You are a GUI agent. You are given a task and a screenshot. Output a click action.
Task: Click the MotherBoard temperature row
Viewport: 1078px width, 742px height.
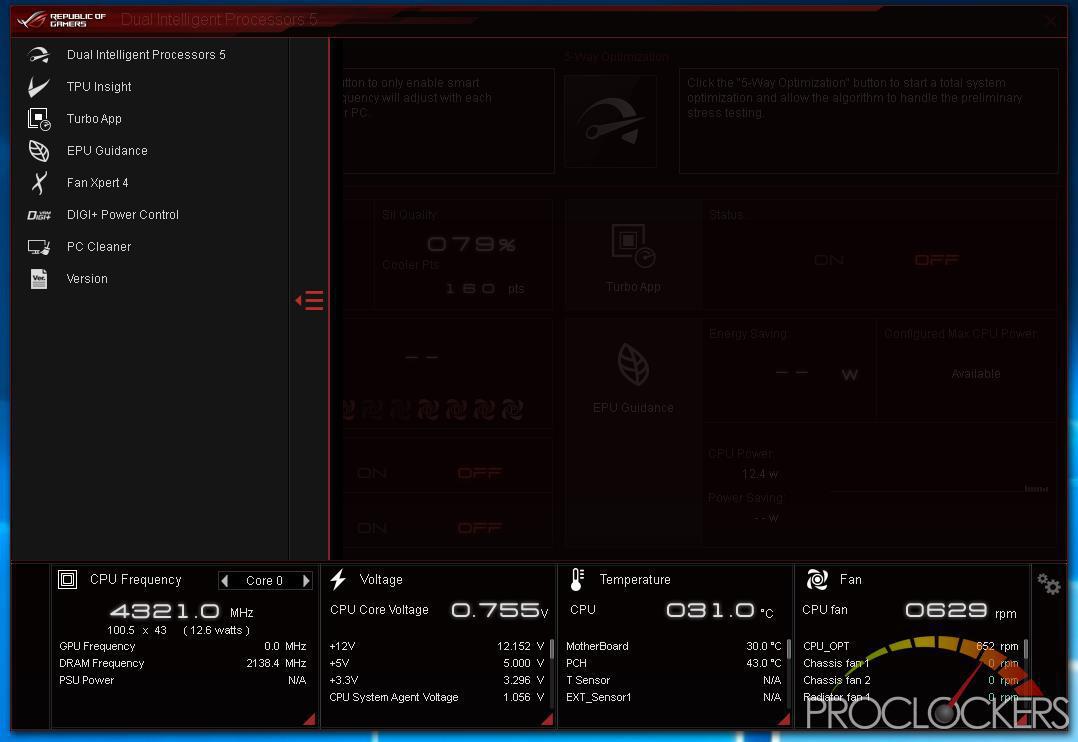pyautogui.click(x=674, y=646)
